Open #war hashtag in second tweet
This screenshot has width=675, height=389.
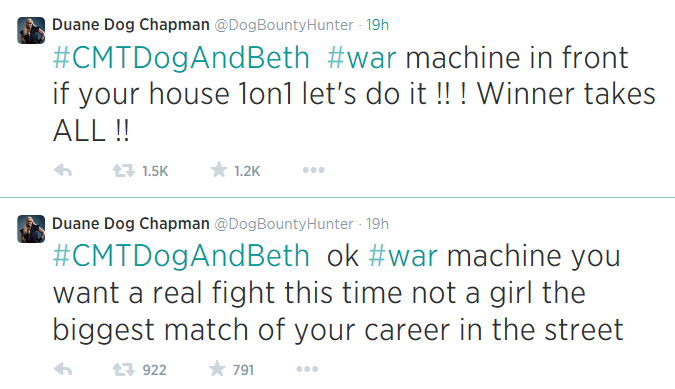click(x=403, y=256)
